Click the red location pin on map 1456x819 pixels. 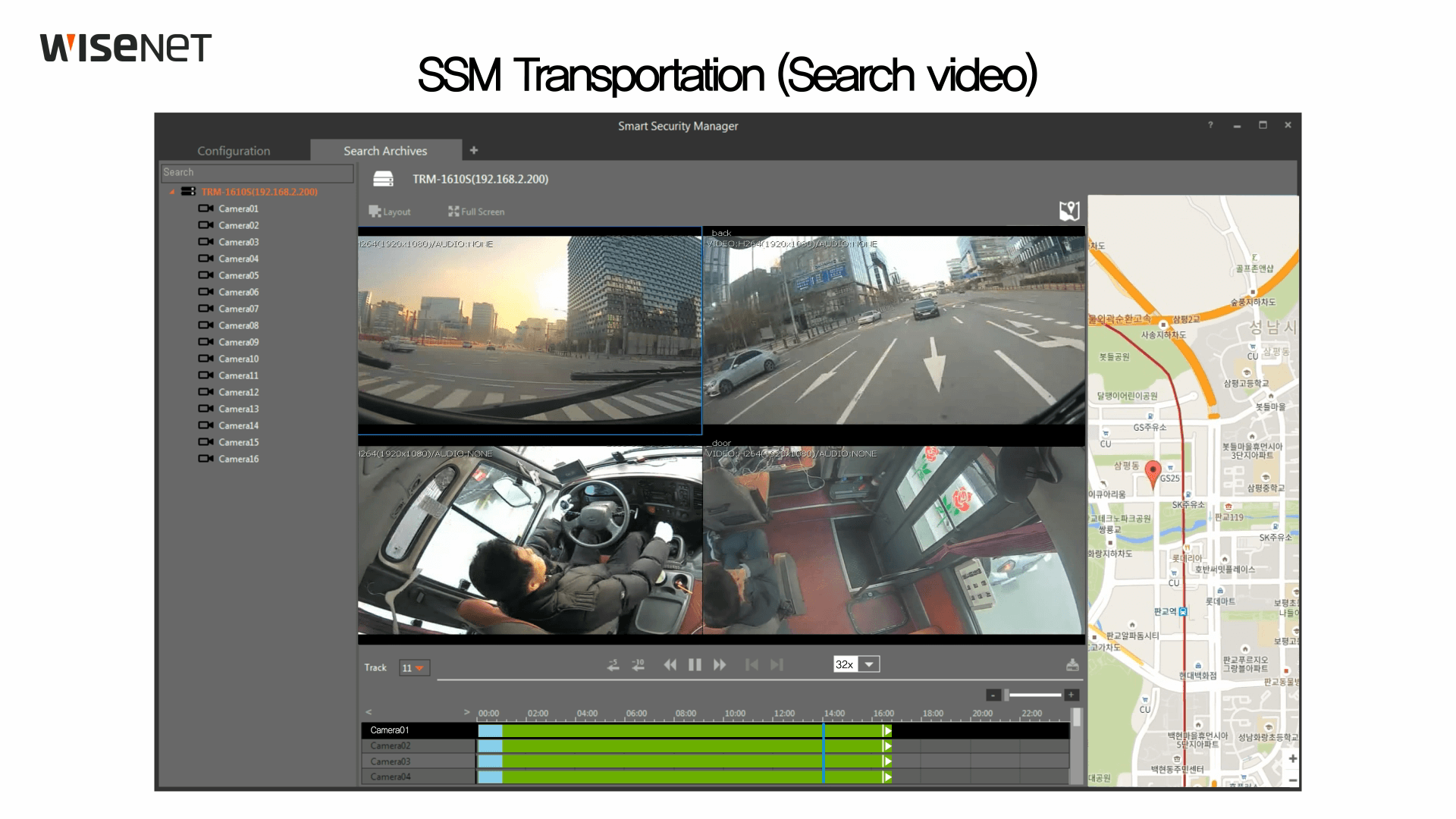tap(1153, 474)
